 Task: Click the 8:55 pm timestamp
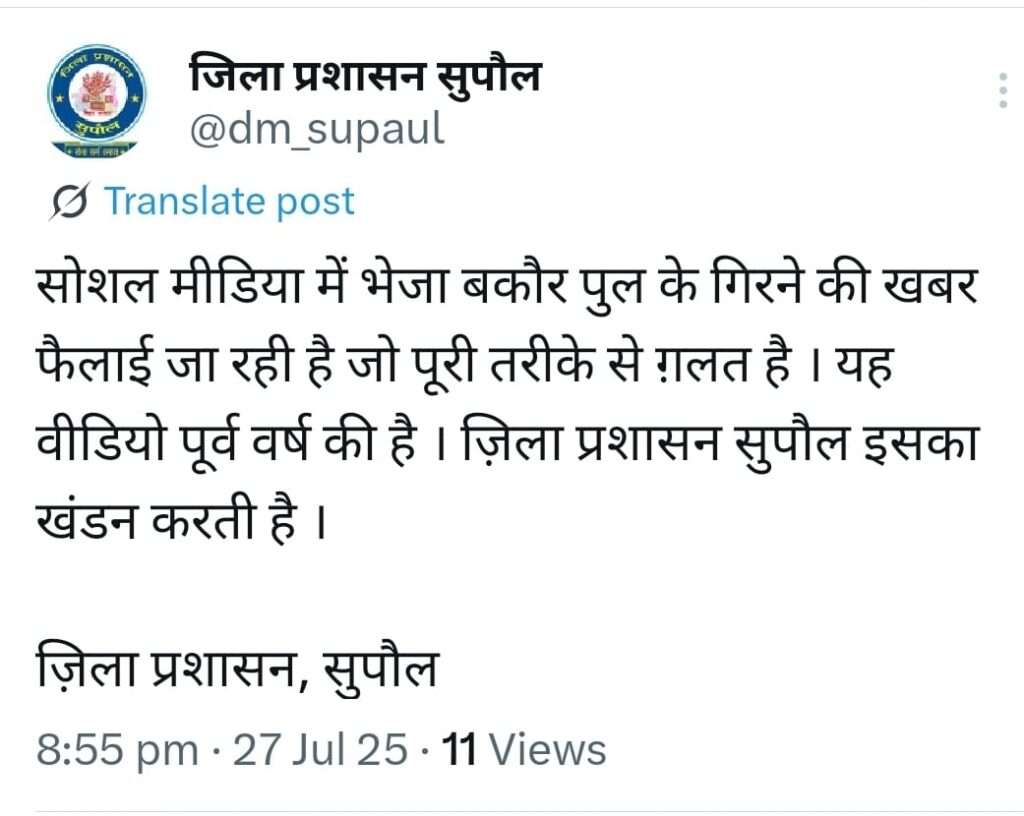[x=116, y=749]
